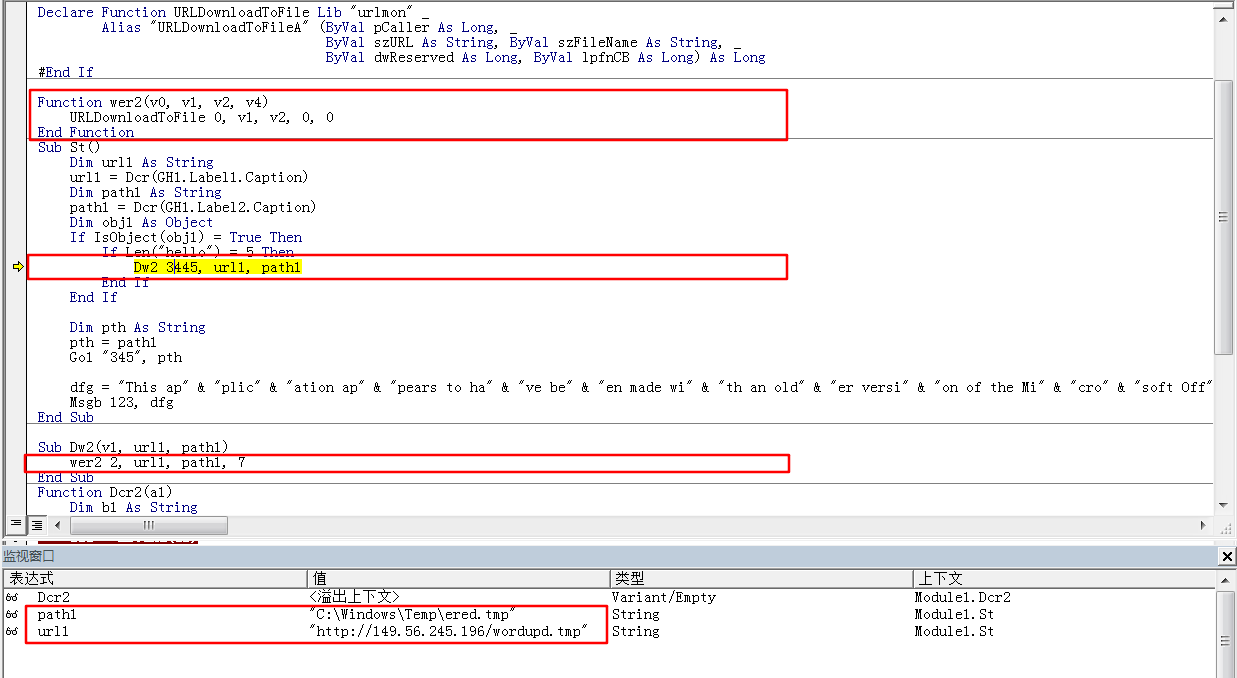Click path1 = Dcr(GH1.Label2.Caption) line

pos(193,207)
